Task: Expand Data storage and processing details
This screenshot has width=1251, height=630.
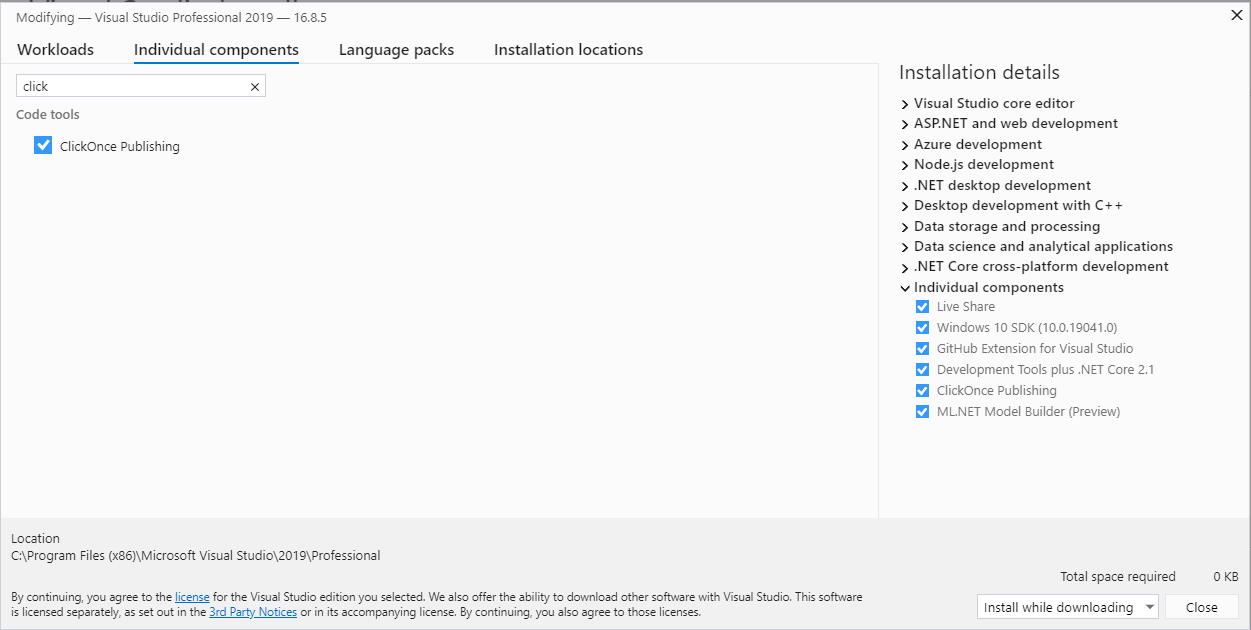Action: point(905,227)
